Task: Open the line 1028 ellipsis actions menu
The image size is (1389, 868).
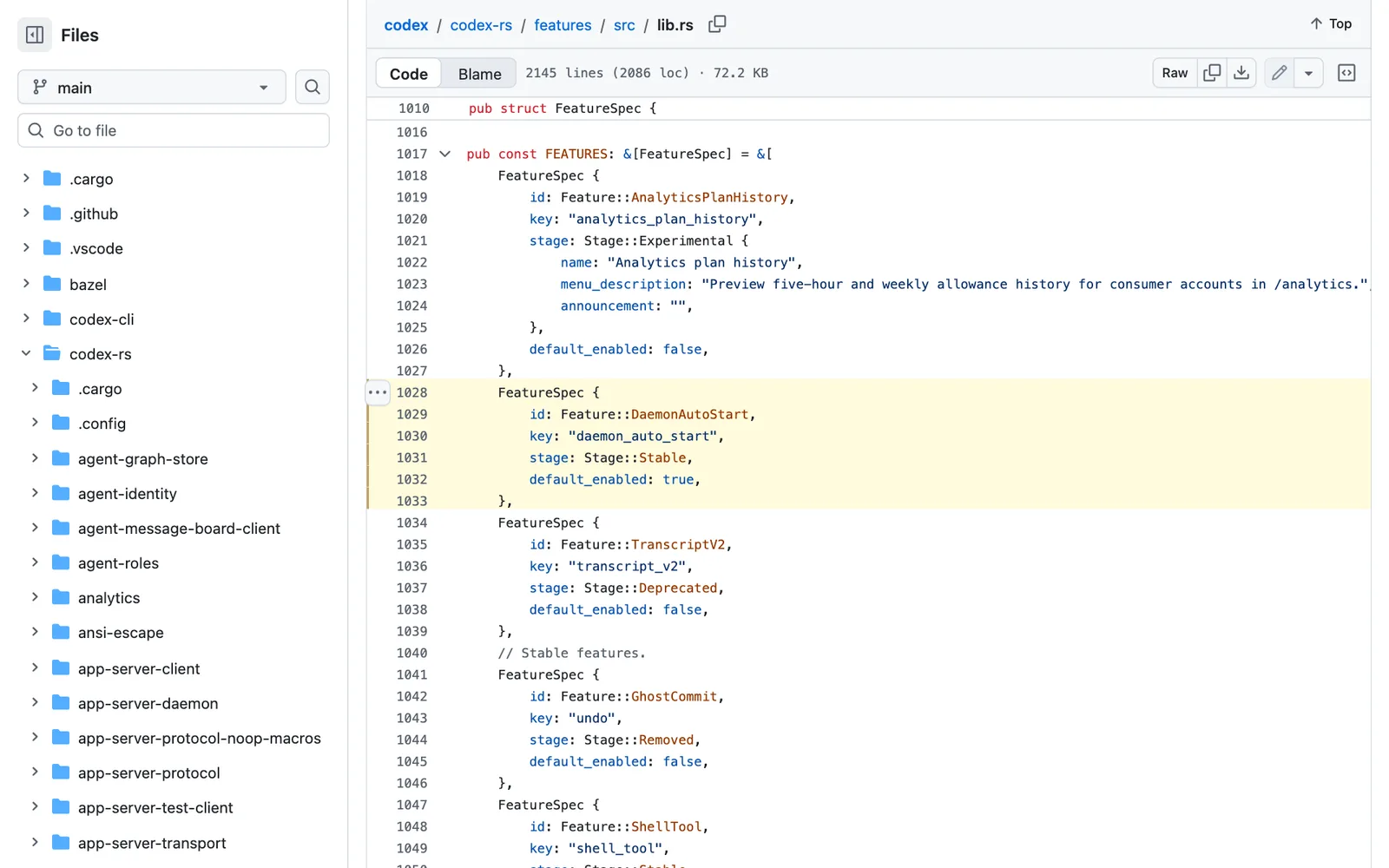Action: click(x=378, y=392)
